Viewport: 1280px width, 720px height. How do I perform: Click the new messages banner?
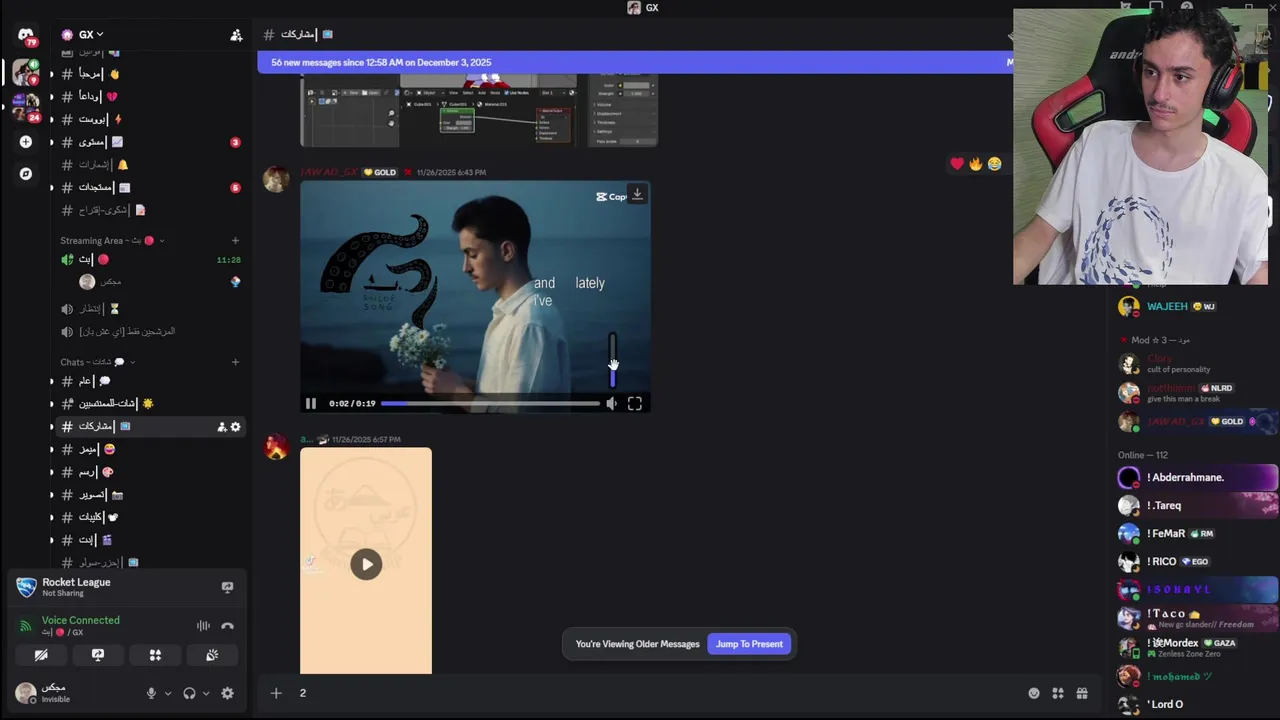(635, 62)
